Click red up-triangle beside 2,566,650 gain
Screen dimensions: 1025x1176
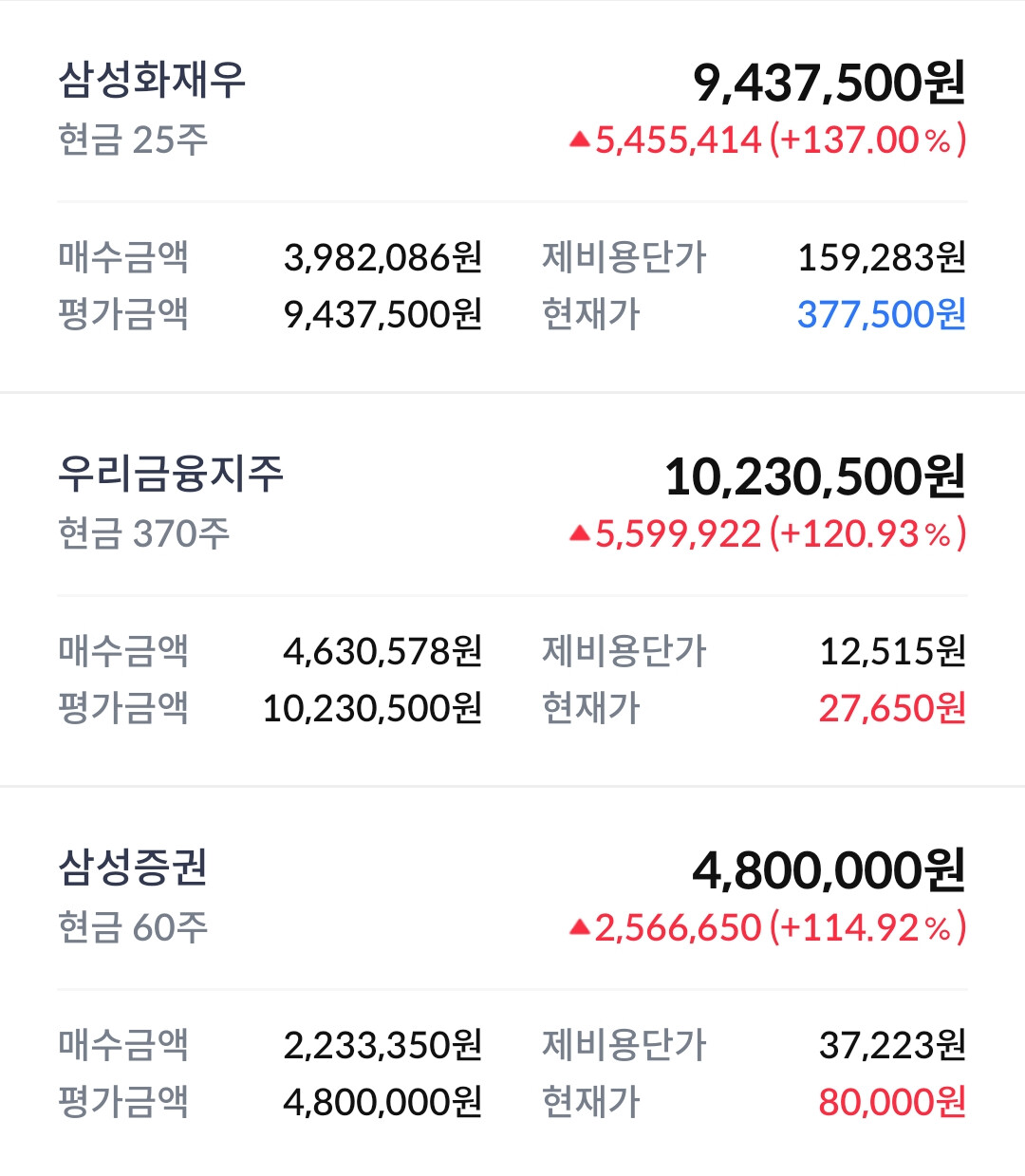pyautogui.click(x=579, y=928)
